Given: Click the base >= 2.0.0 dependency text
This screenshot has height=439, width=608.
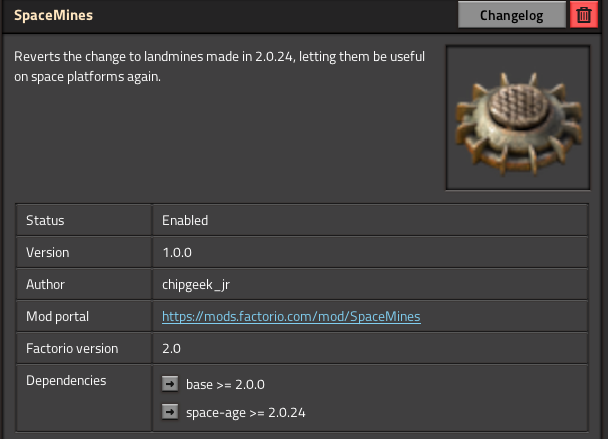Looking at the screenshot, I should (225, 384).
